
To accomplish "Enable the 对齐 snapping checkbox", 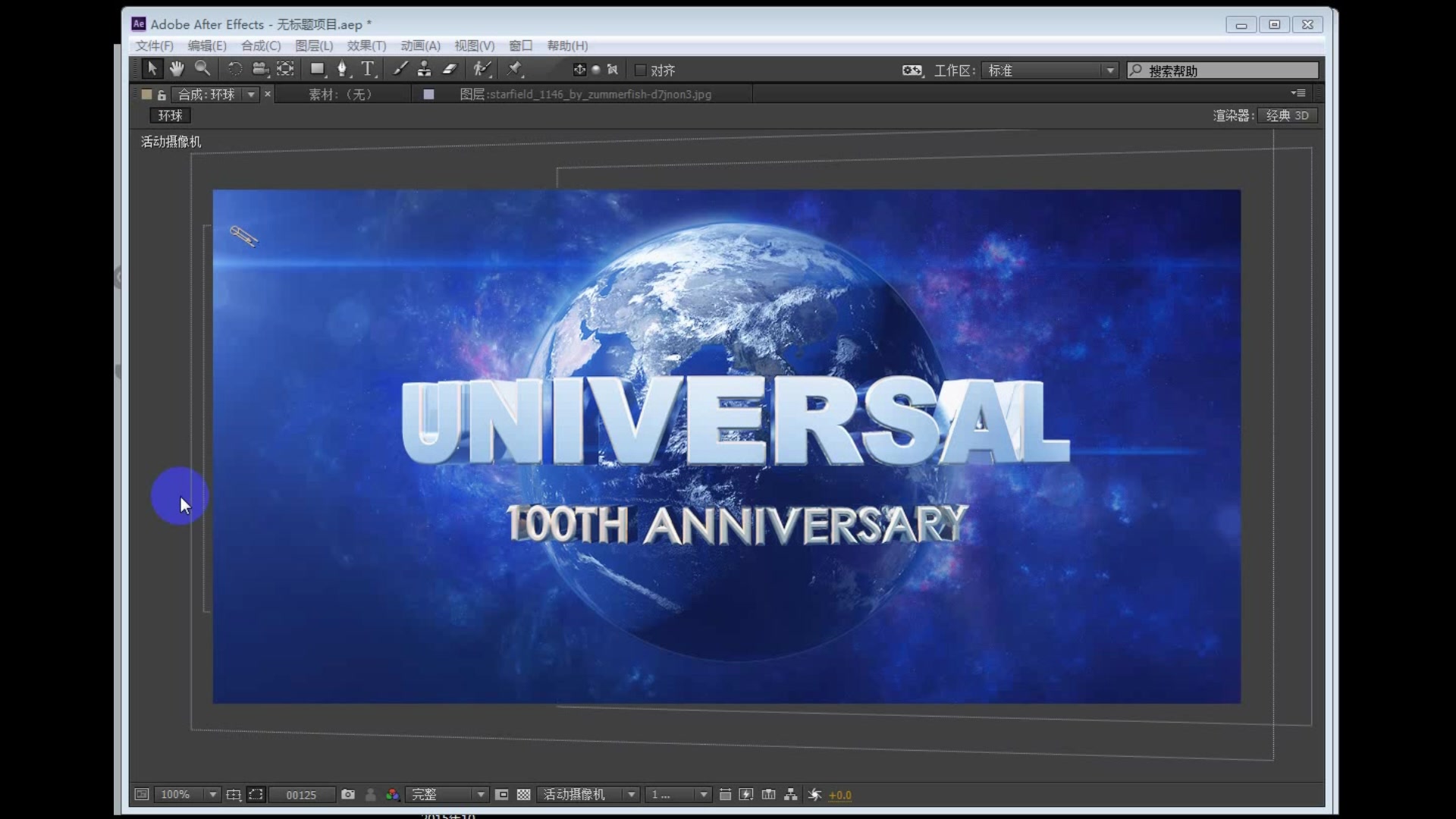I will [x=641, y=71].
